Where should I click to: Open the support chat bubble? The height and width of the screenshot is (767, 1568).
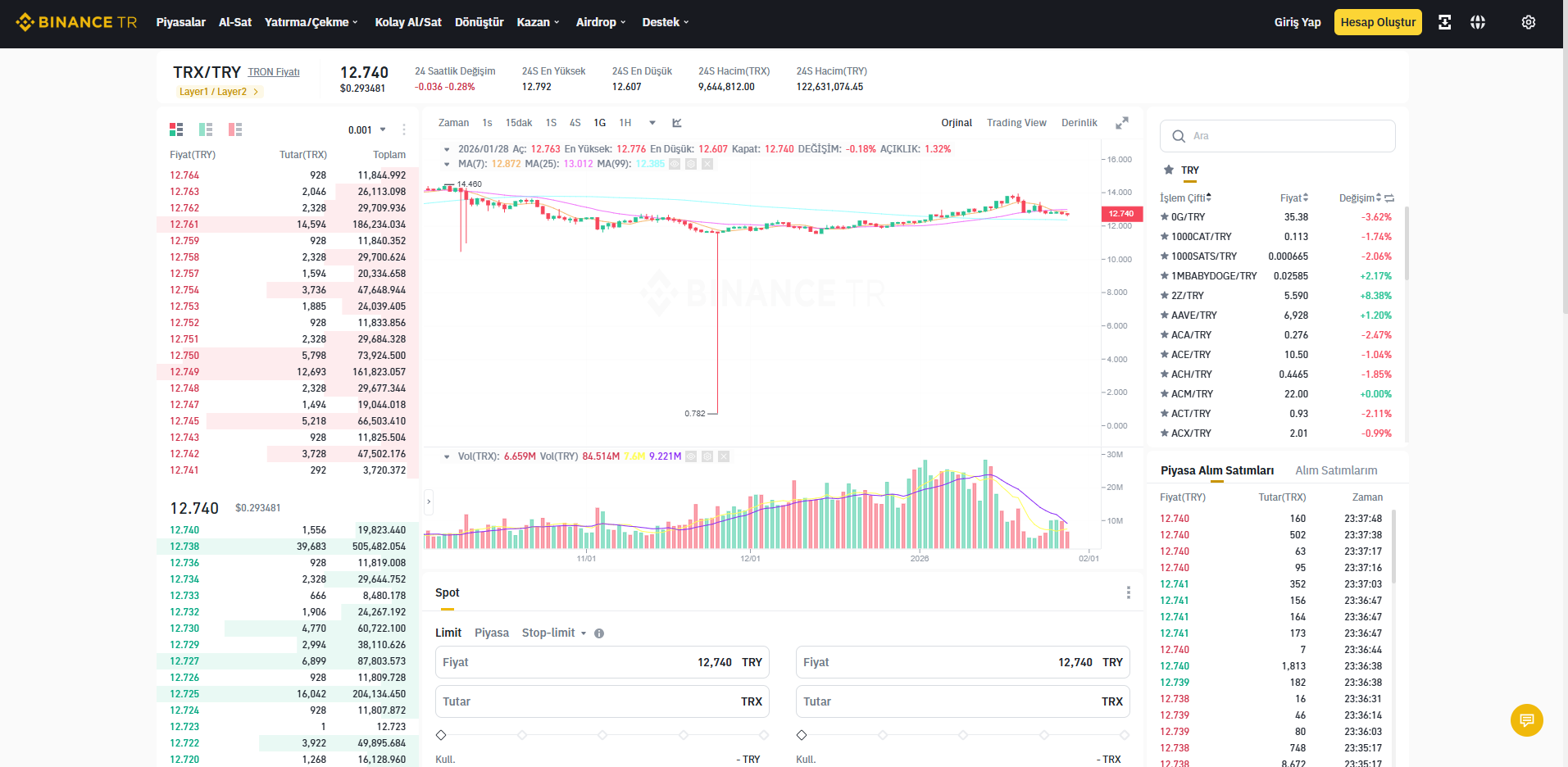pyautogui.click(x=1527, y=720)
